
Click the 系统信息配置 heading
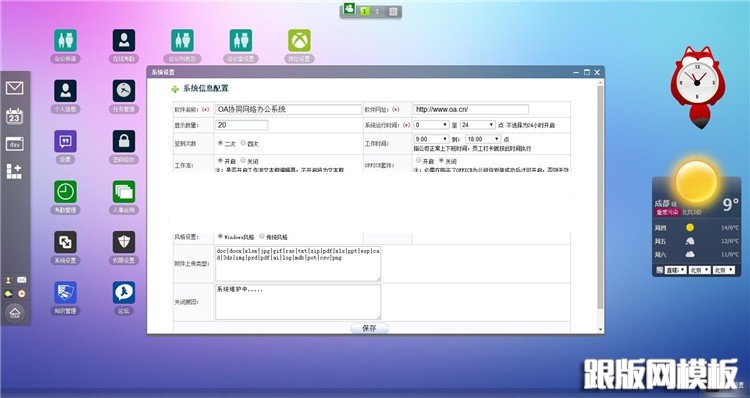(206, 88)
